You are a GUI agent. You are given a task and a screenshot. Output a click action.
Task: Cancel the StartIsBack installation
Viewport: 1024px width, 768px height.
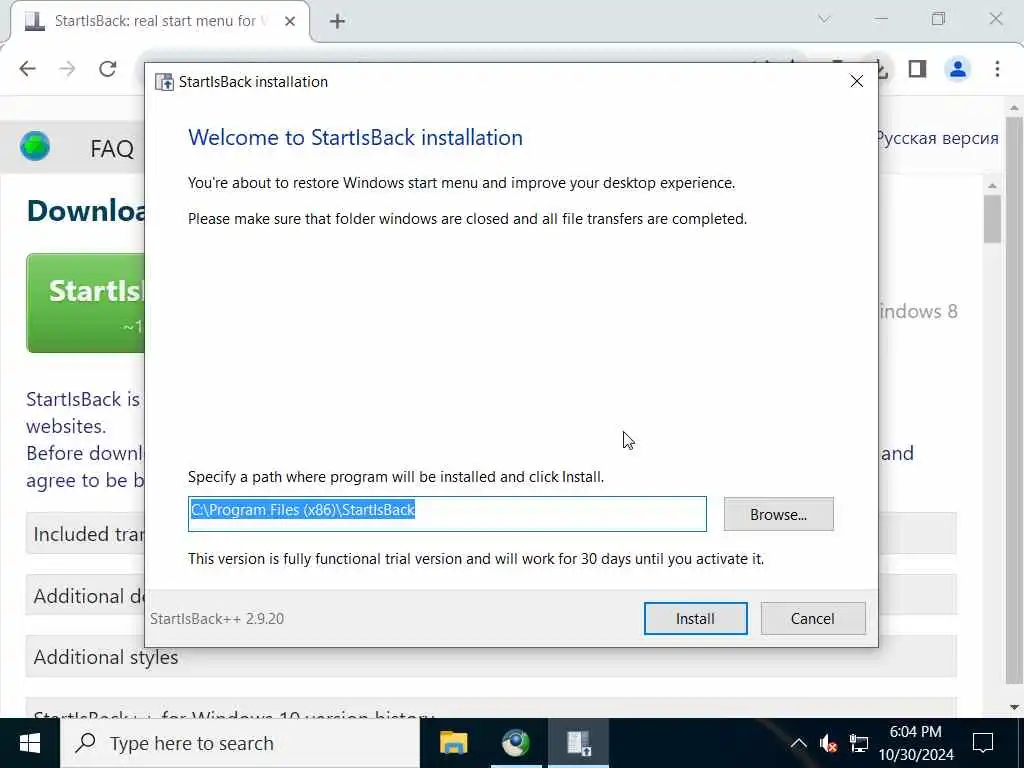tap(812, 618)
